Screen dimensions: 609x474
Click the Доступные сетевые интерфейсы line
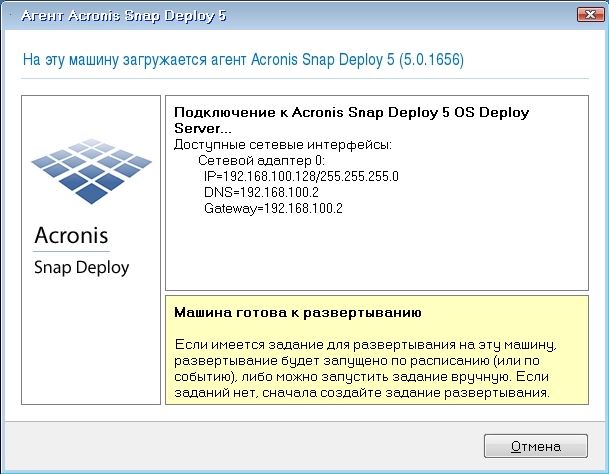pyautogui.click(x=283, y=145)
